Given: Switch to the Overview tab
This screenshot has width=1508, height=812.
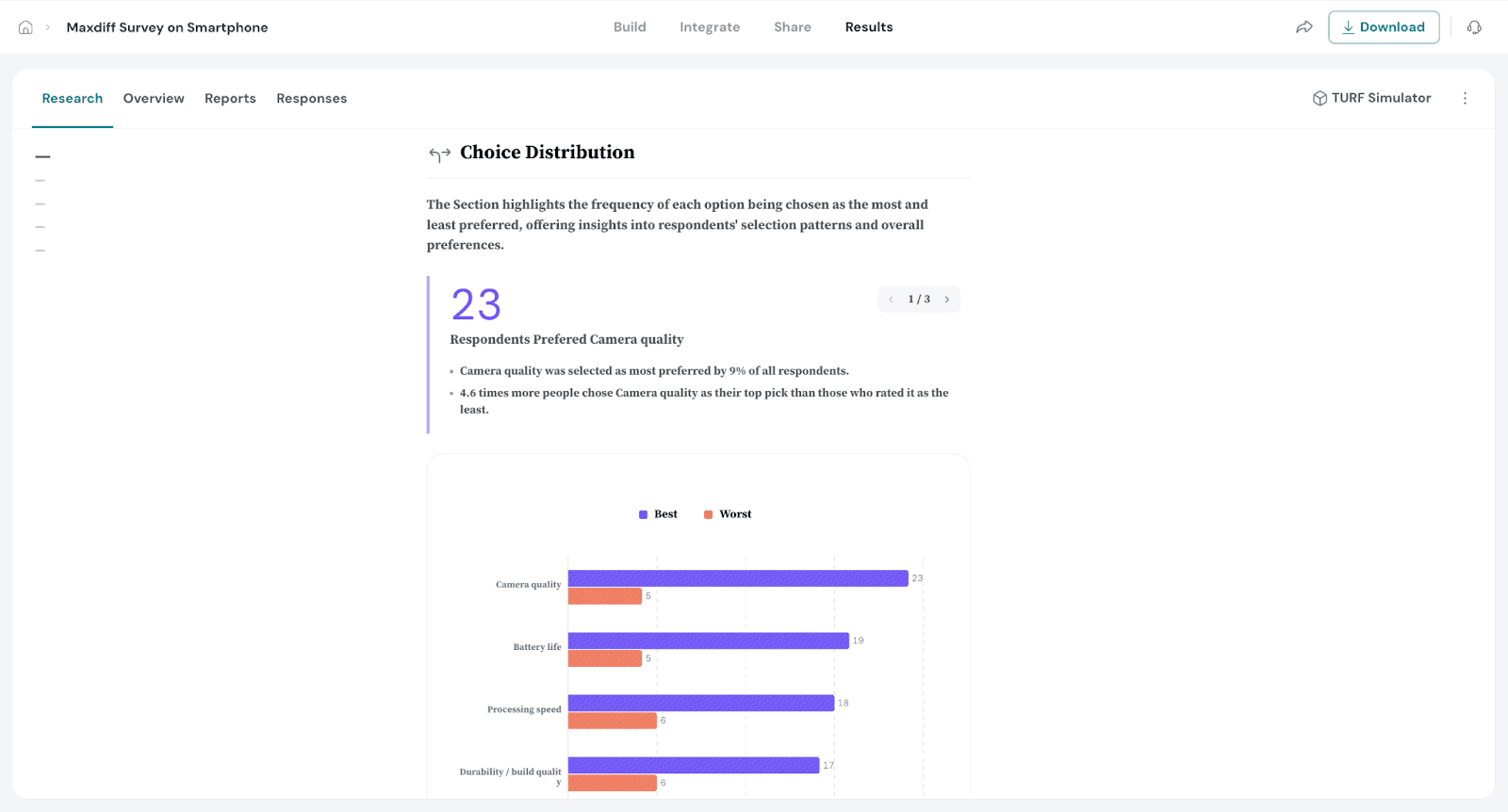Looking at the screenshot, I should click(154, 99).
